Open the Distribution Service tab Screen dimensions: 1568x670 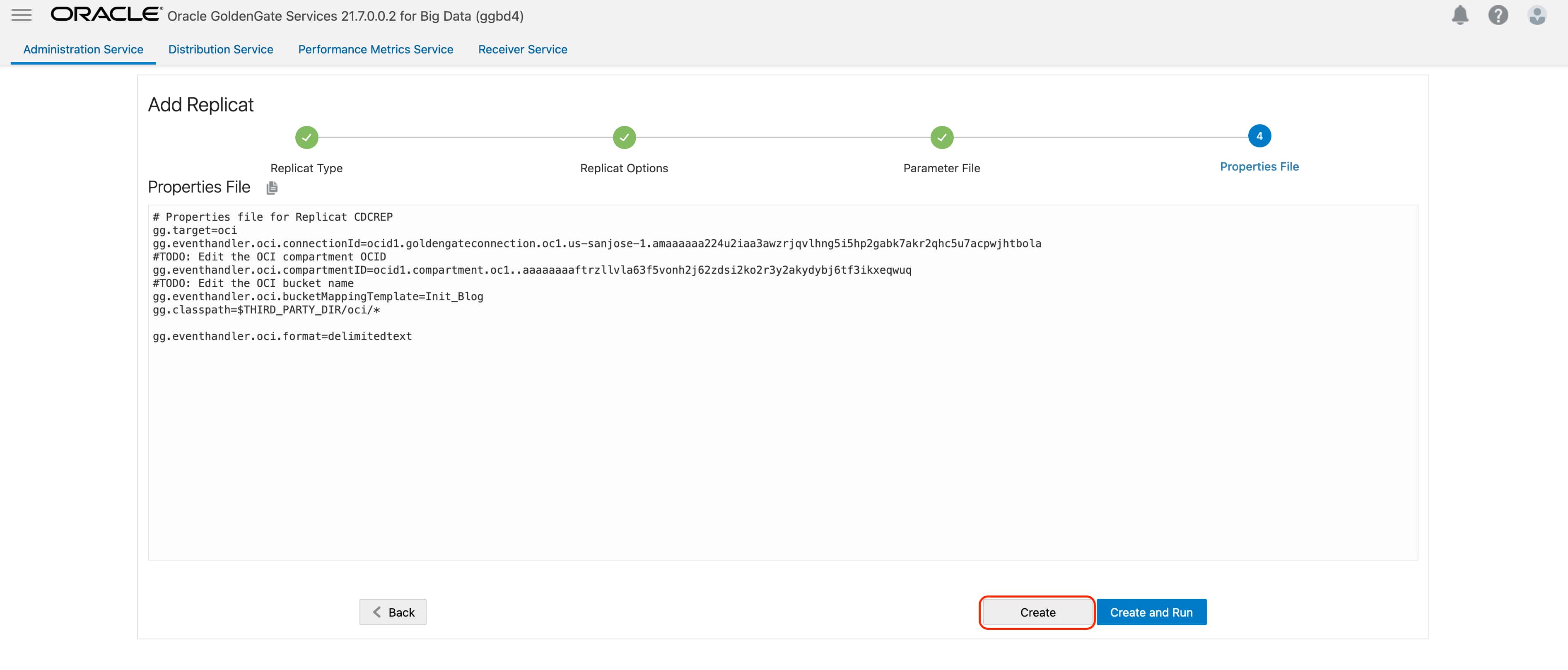220,49
